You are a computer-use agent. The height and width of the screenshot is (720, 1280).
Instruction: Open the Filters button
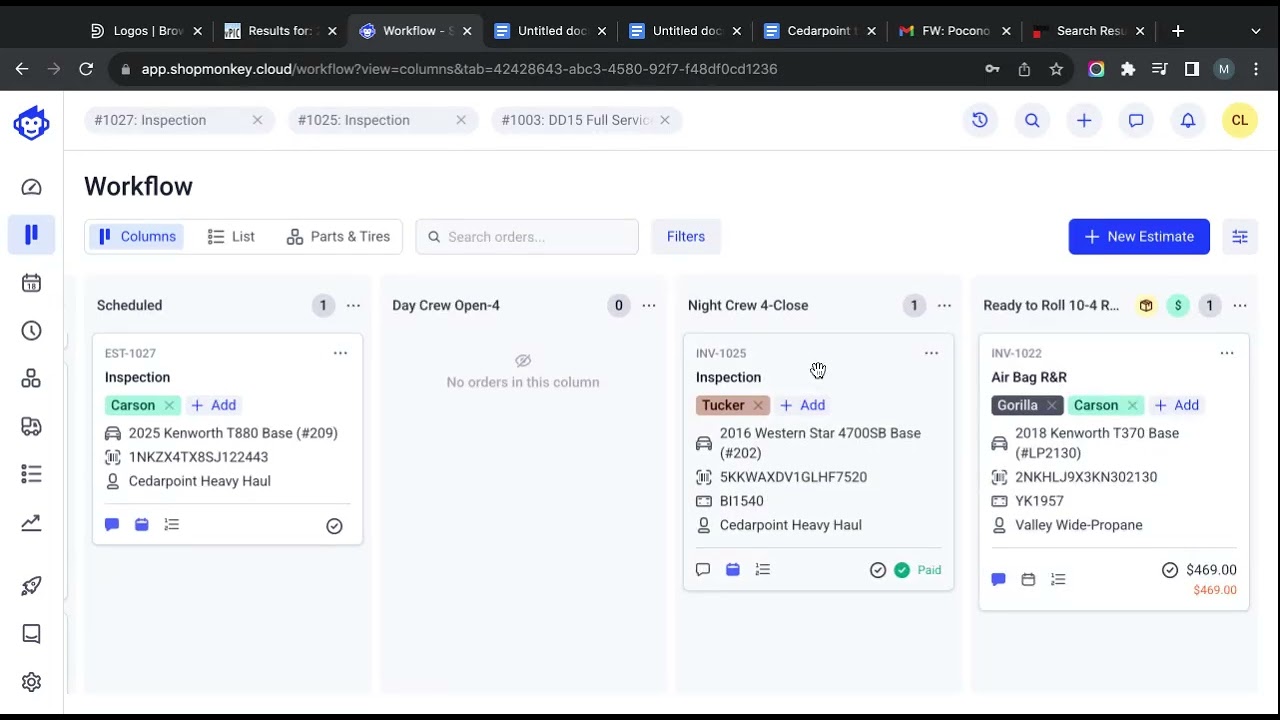(686, 237)
